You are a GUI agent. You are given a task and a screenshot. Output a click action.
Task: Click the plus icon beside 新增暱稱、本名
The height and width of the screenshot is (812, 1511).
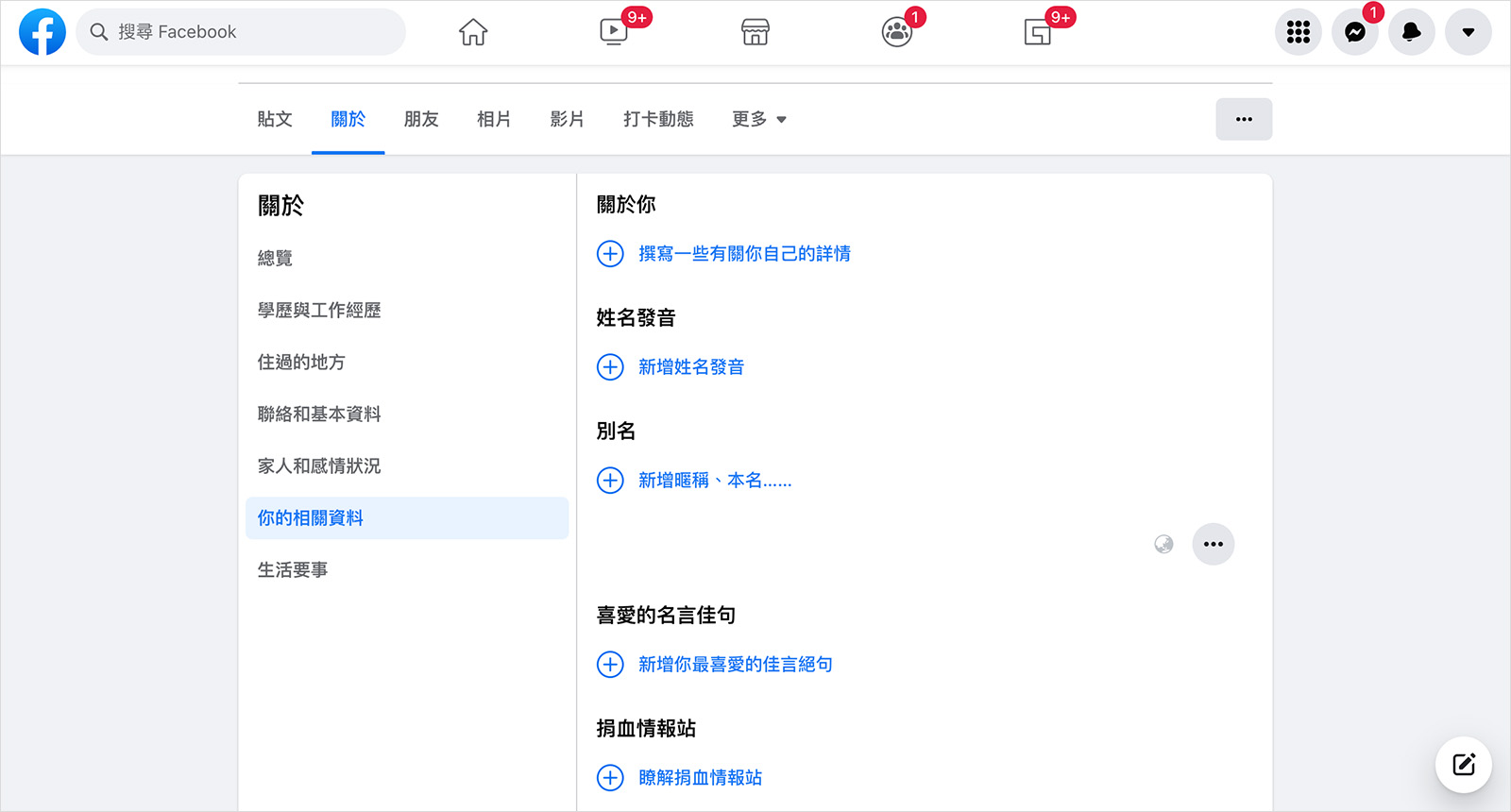coord(610,480)
